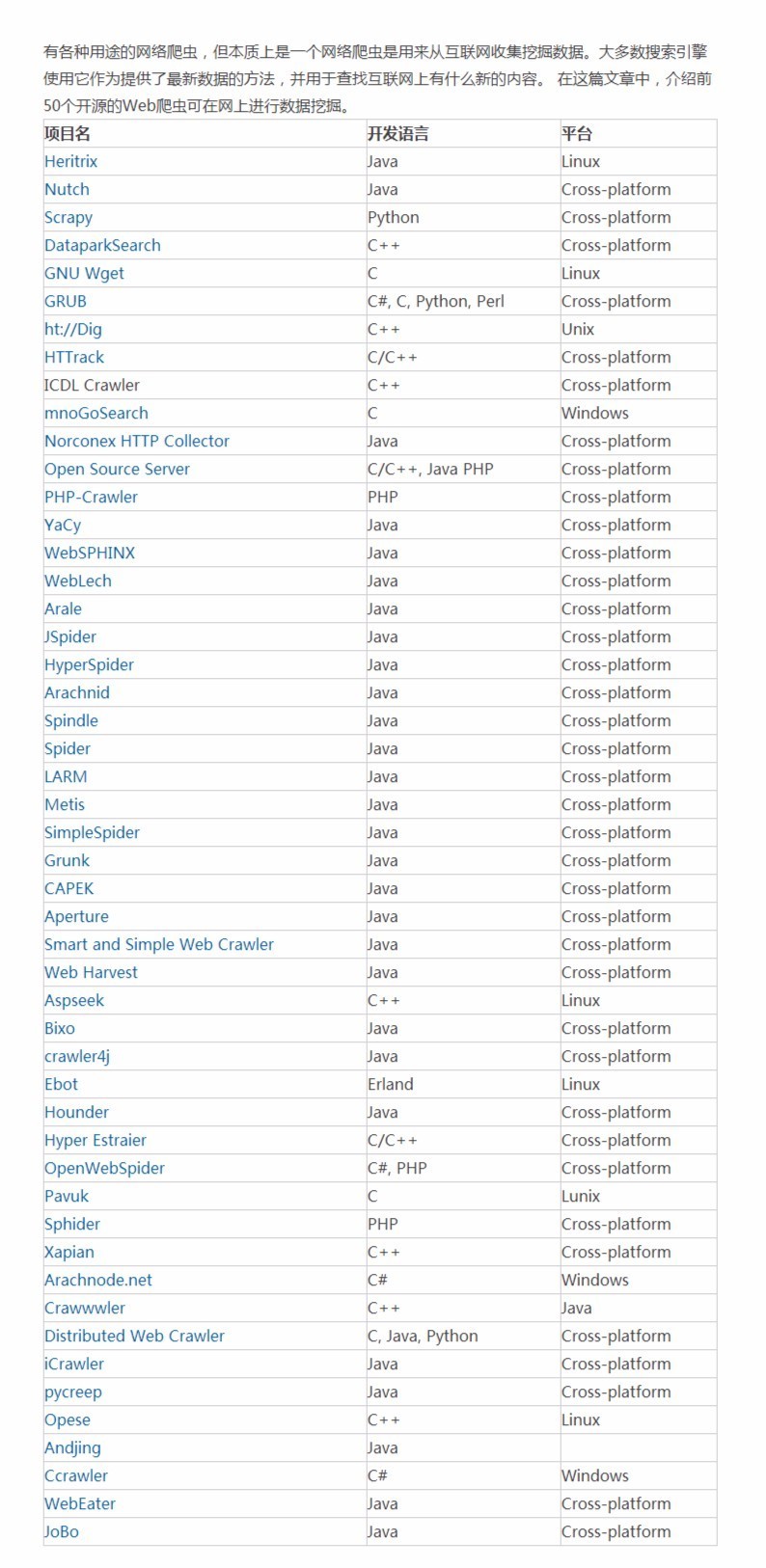Click the ht://Dig link
The image size is (766, 1568).
(x=72, y=329)
